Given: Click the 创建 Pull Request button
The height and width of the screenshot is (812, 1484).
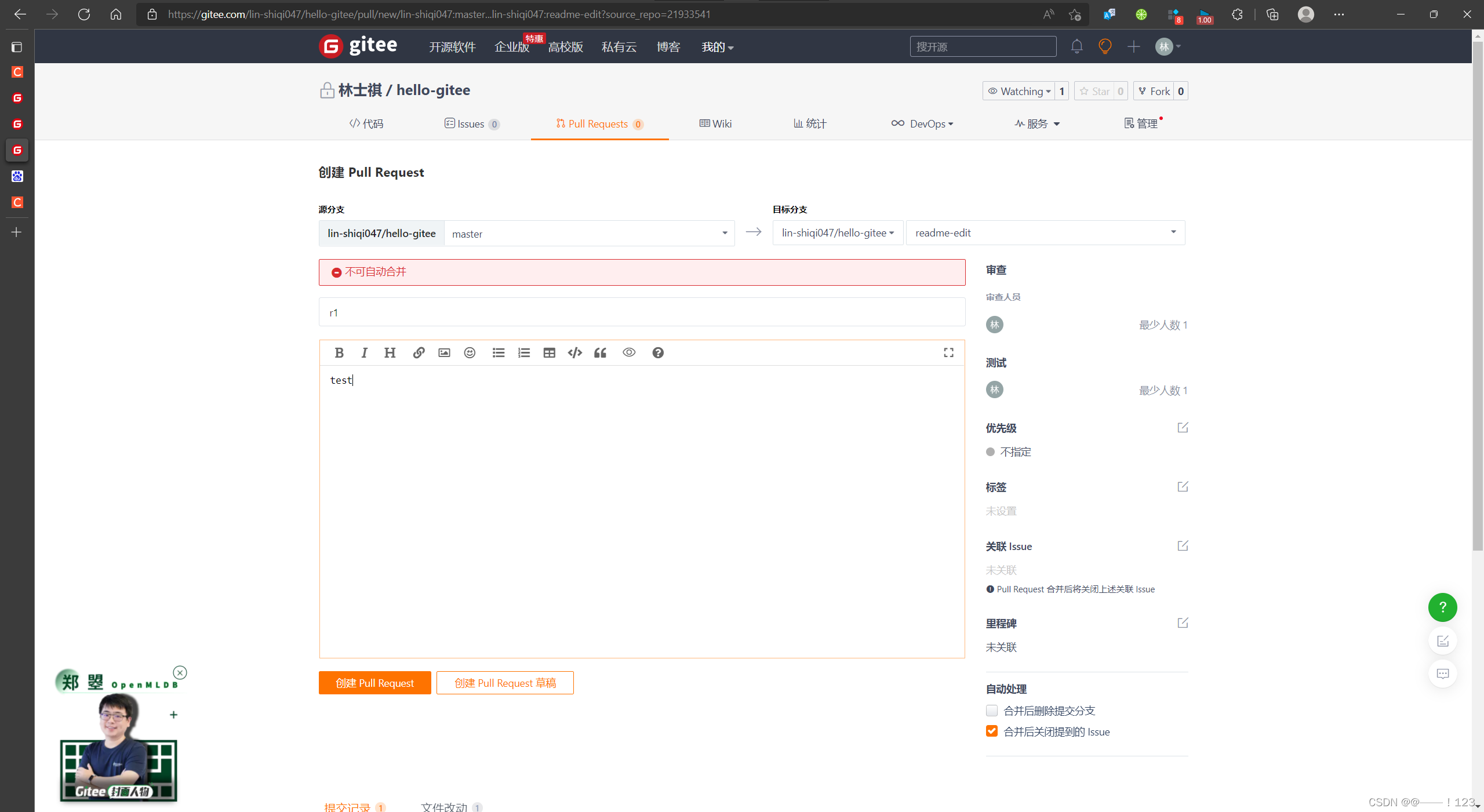Looking at the screenshot, I should pyautogui.click(x=374, y=683).
